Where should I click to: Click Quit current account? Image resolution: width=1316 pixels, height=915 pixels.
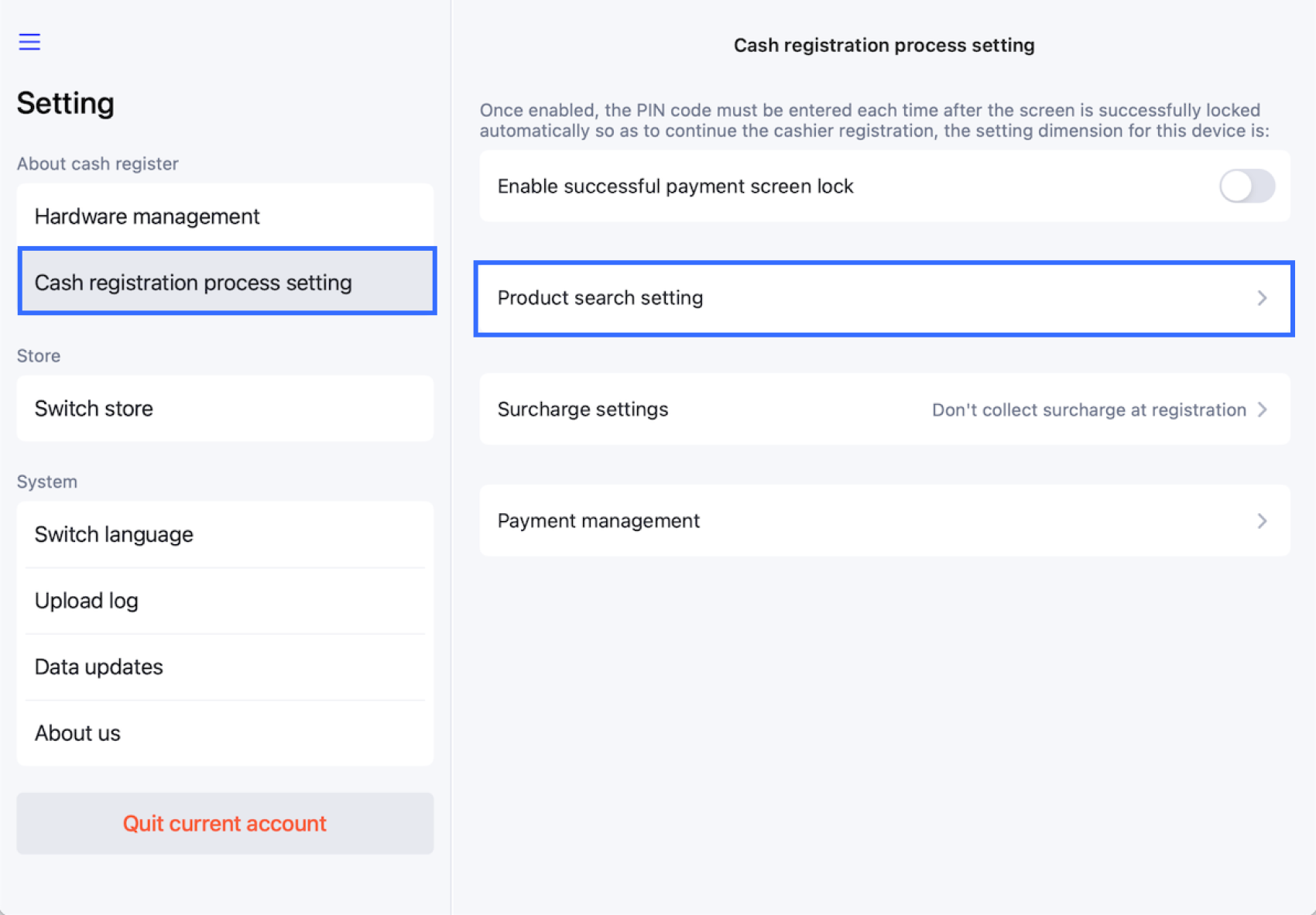click(x=224, y=823)
